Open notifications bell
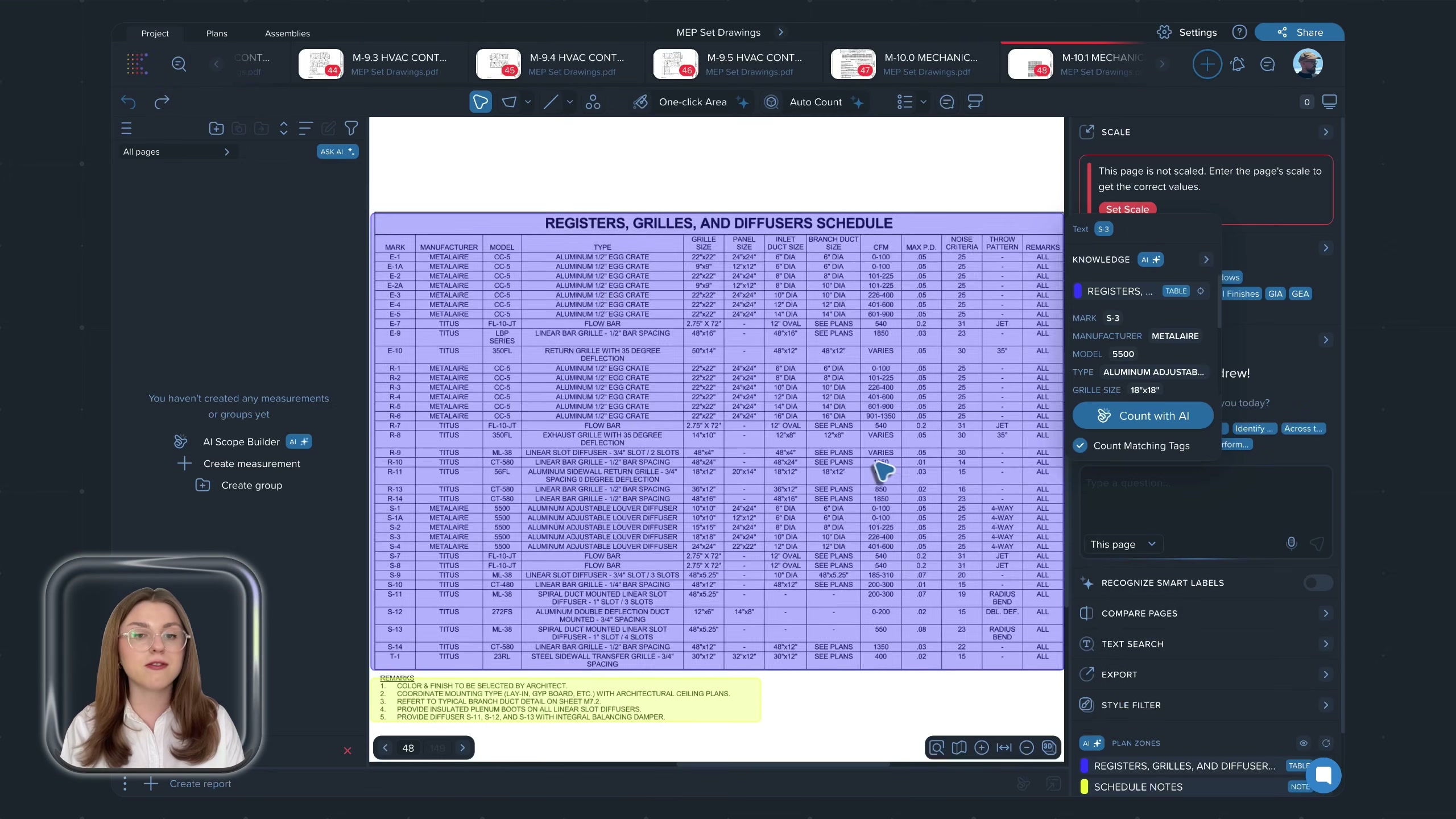The image size is (1456, 819). [x=1238, y=64]
